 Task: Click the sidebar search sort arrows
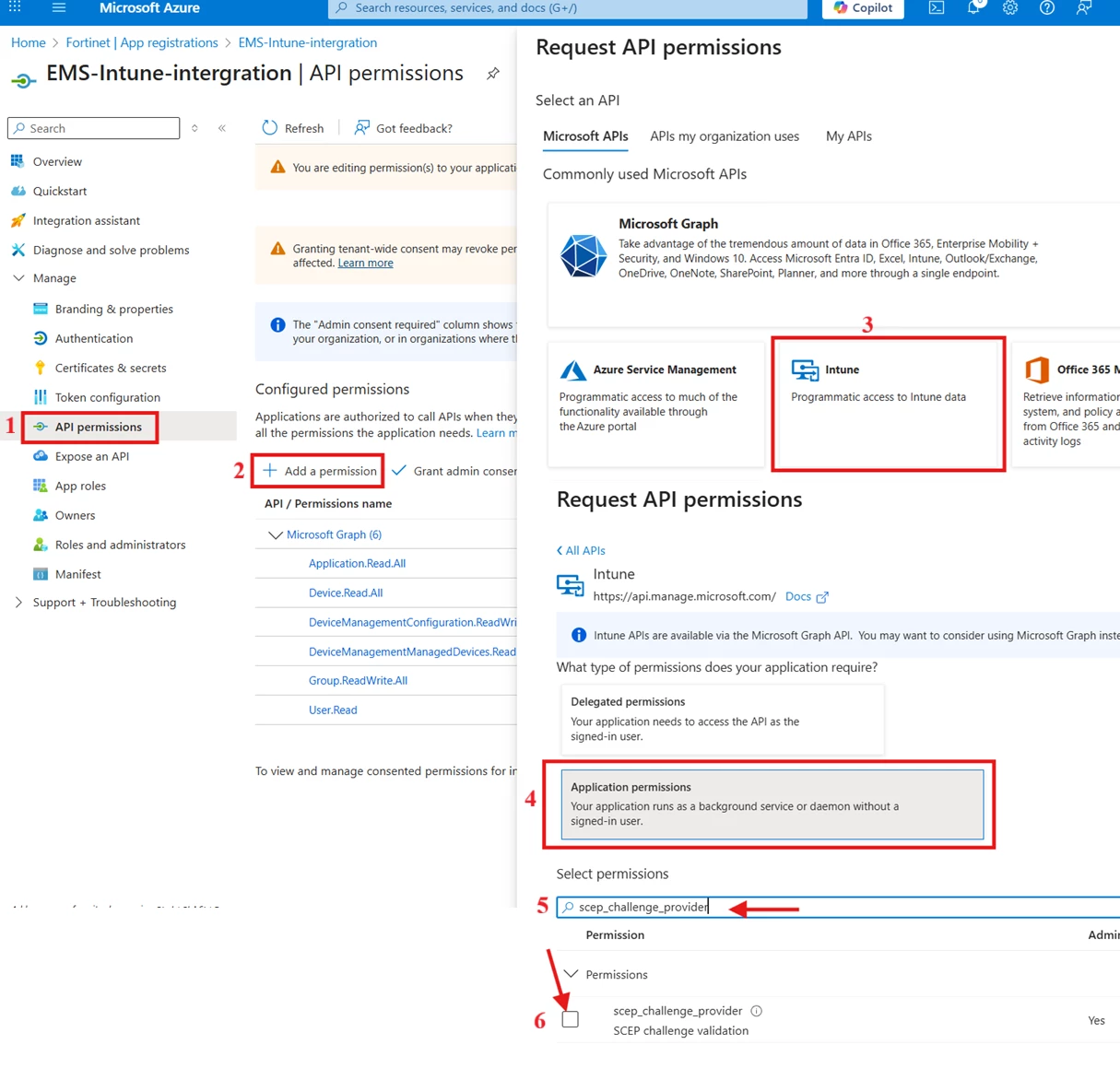coord(195,128)
